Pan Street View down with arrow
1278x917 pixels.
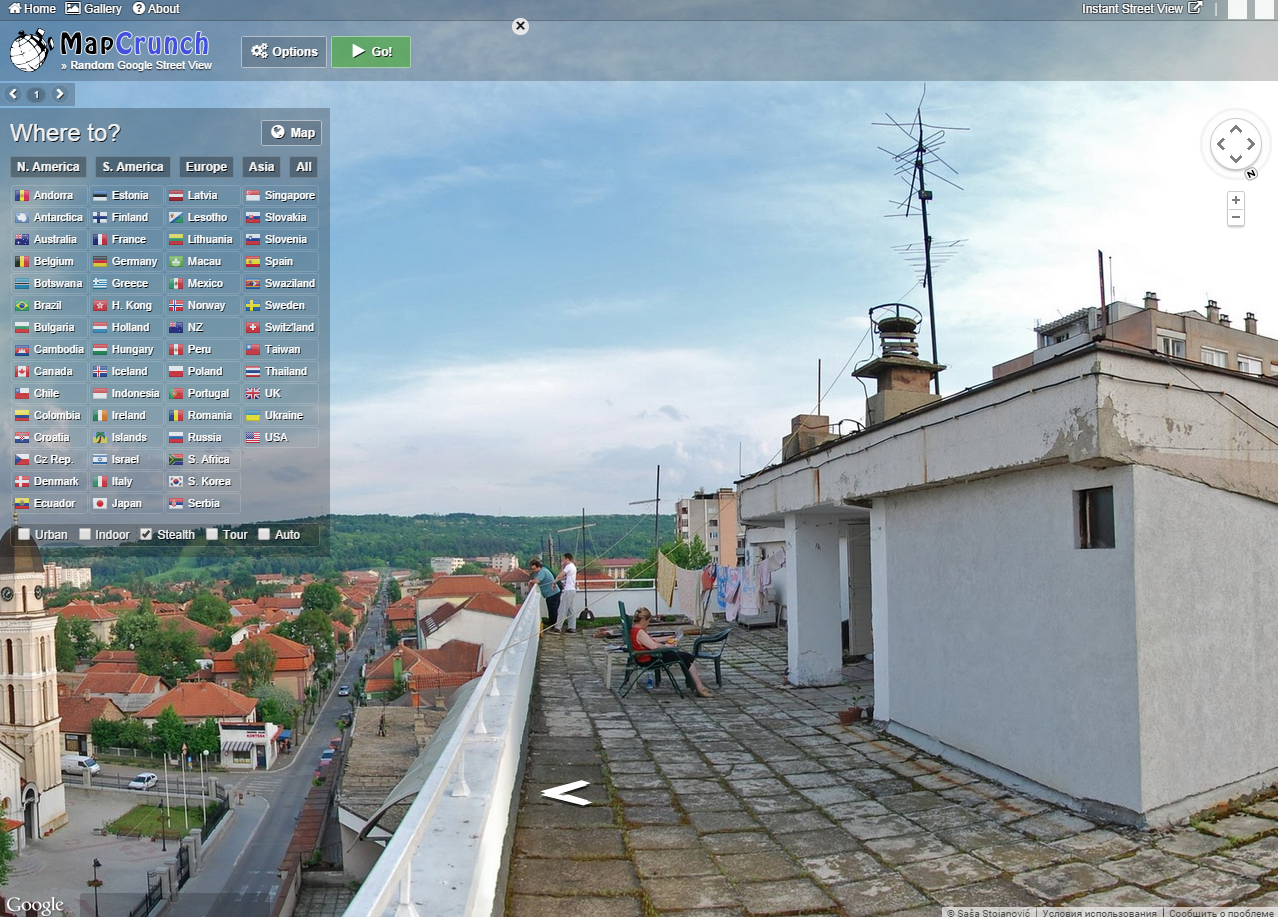point(1236,160)
